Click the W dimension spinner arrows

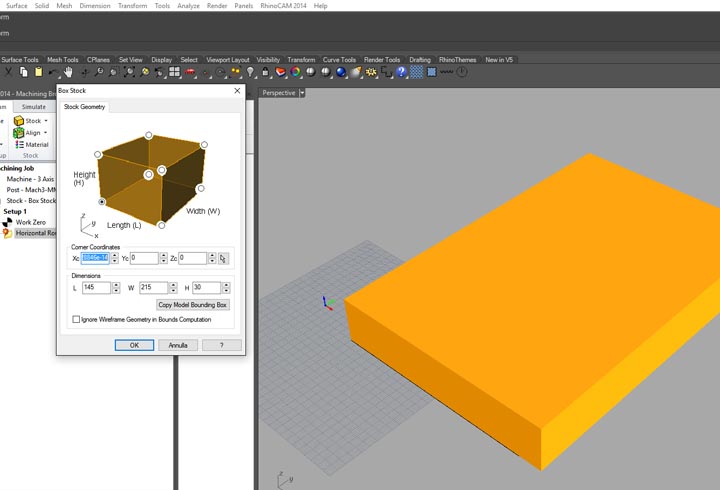pyautogui.click(x=173, y=288)
